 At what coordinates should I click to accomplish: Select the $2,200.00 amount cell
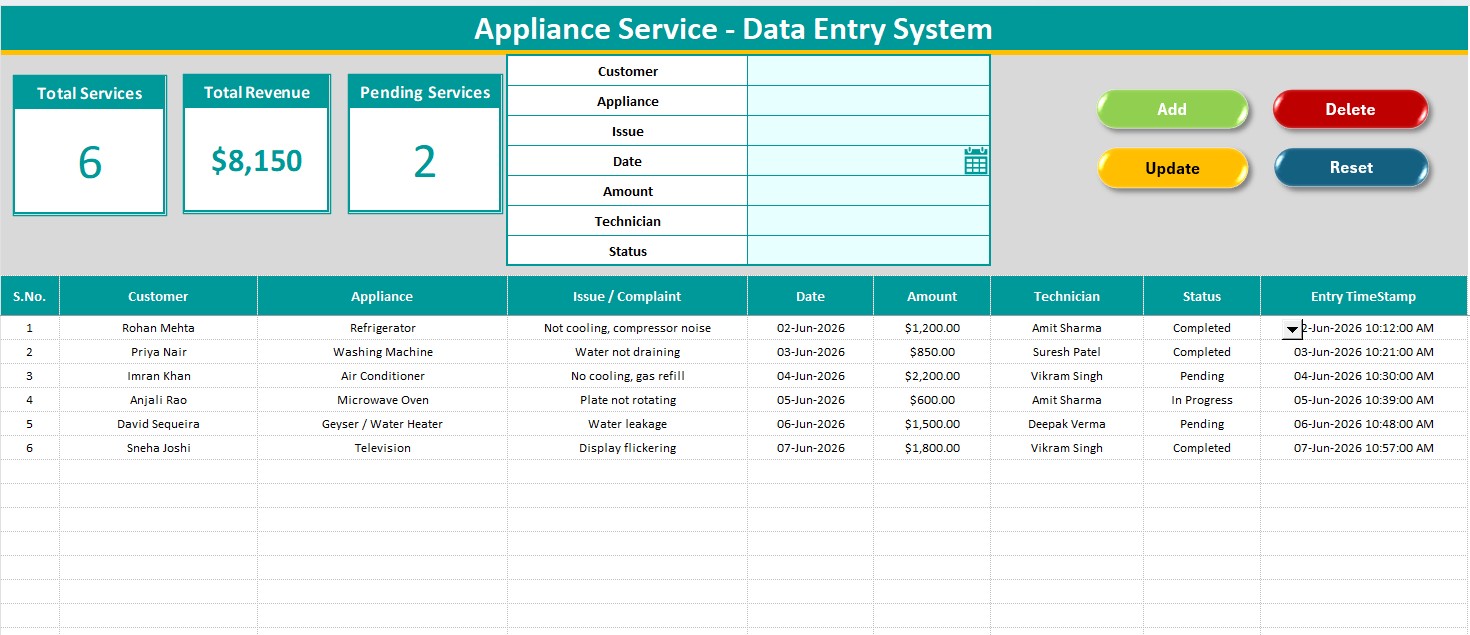point(932,376)
